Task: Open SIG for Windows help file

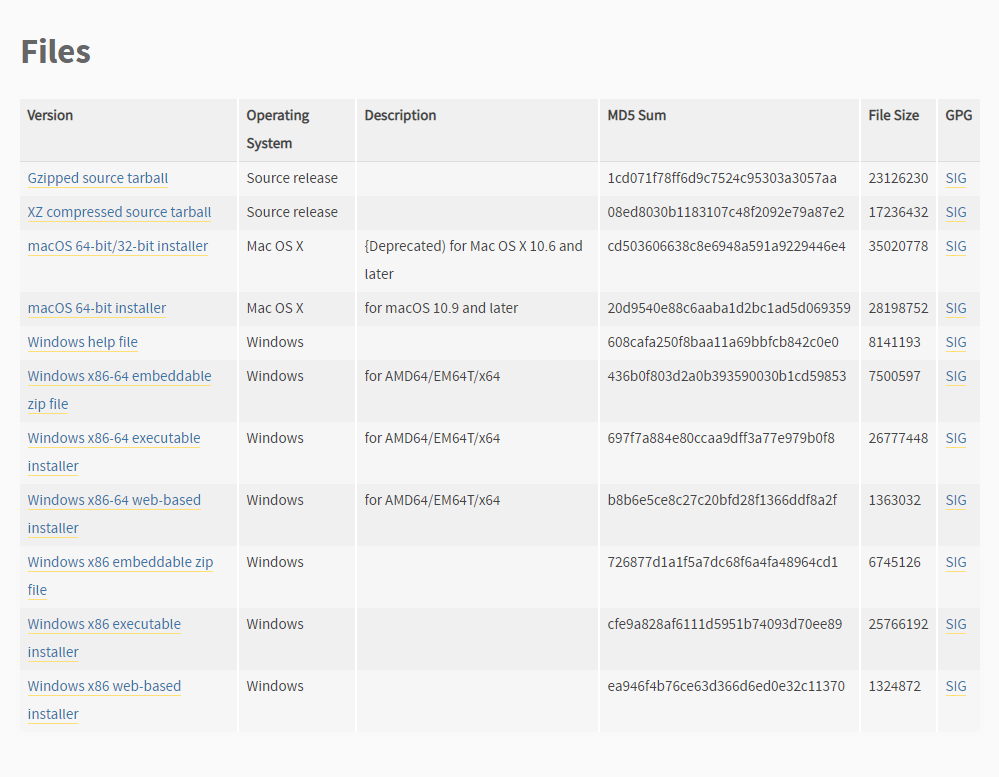Action: point(956,342)
